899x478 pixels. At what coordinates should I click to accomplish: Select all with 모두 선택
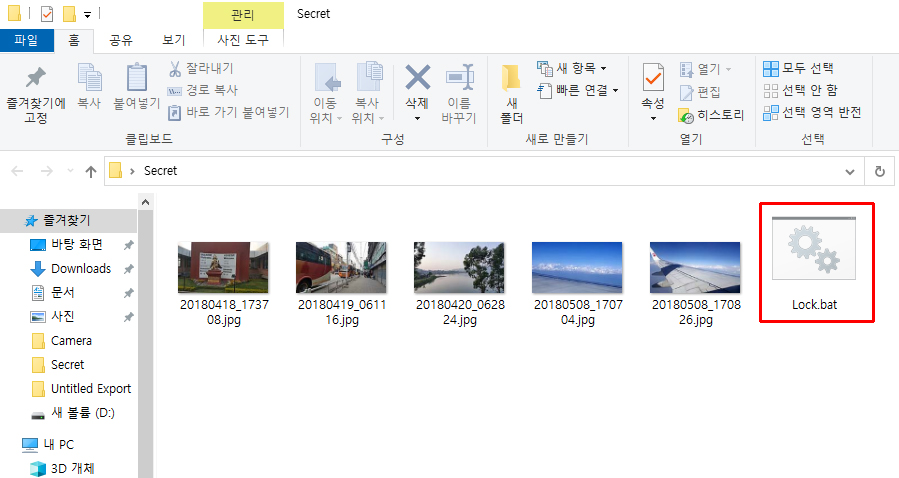798,68
